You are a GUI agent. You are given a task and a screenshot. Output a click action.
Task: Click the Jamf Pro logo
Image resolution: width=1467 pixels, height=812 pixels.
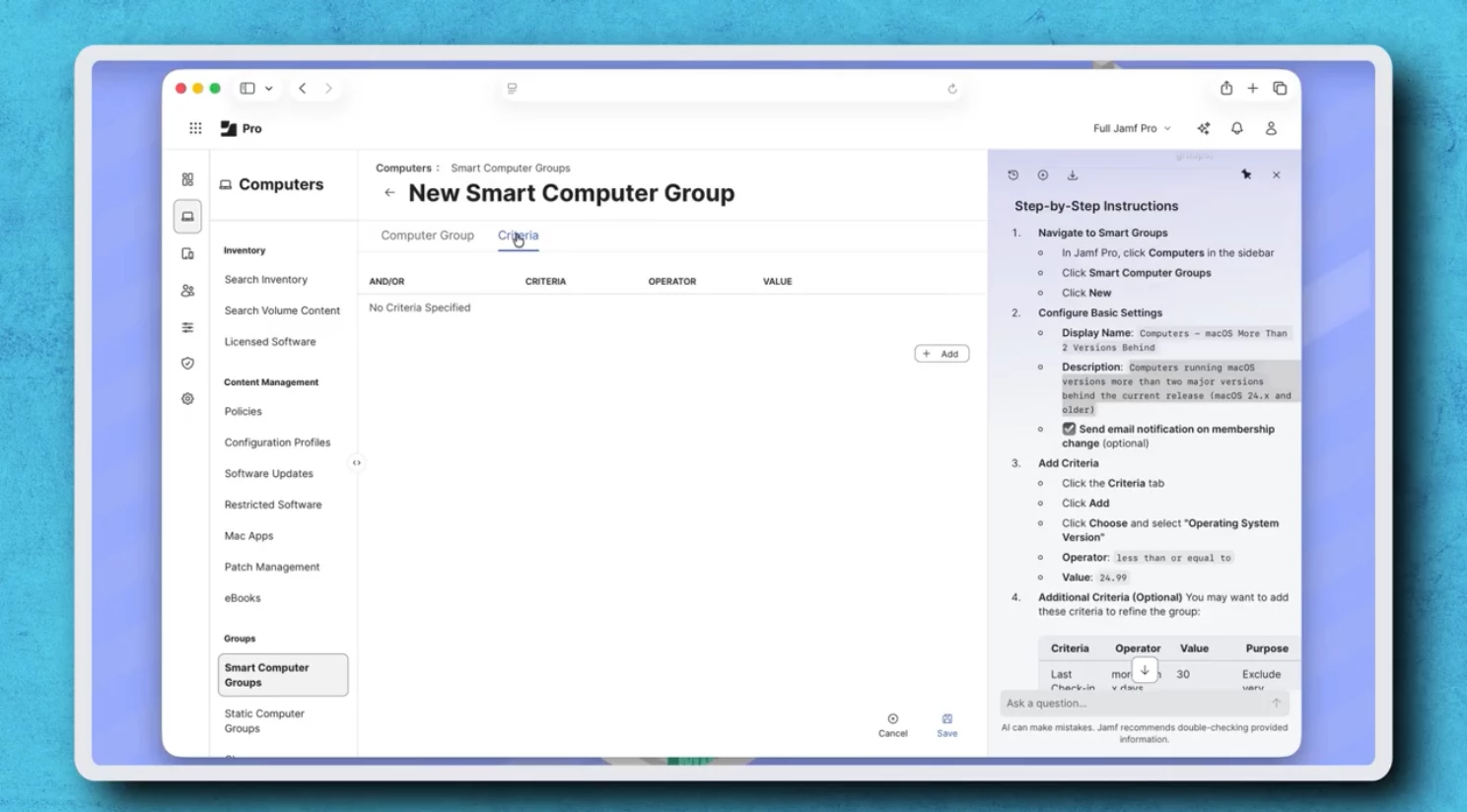point(241,128)
